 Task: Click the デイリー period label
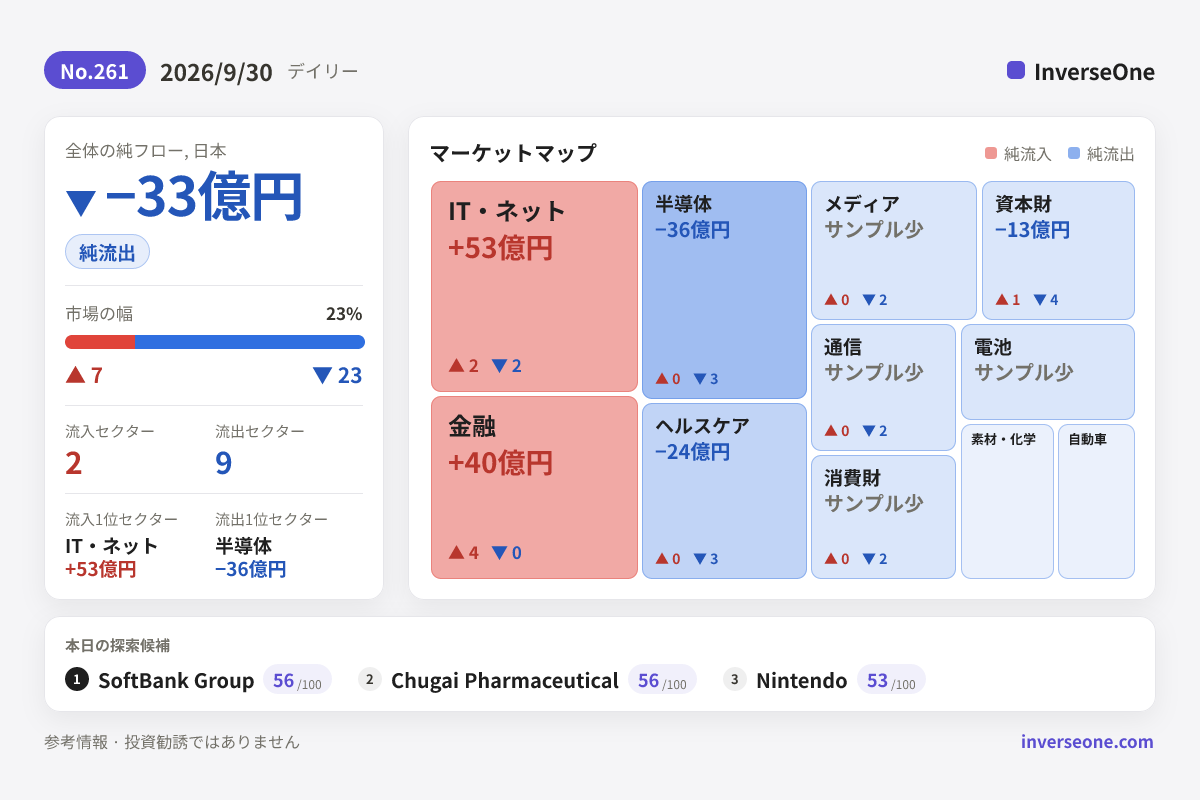click(x=323, y=71)
